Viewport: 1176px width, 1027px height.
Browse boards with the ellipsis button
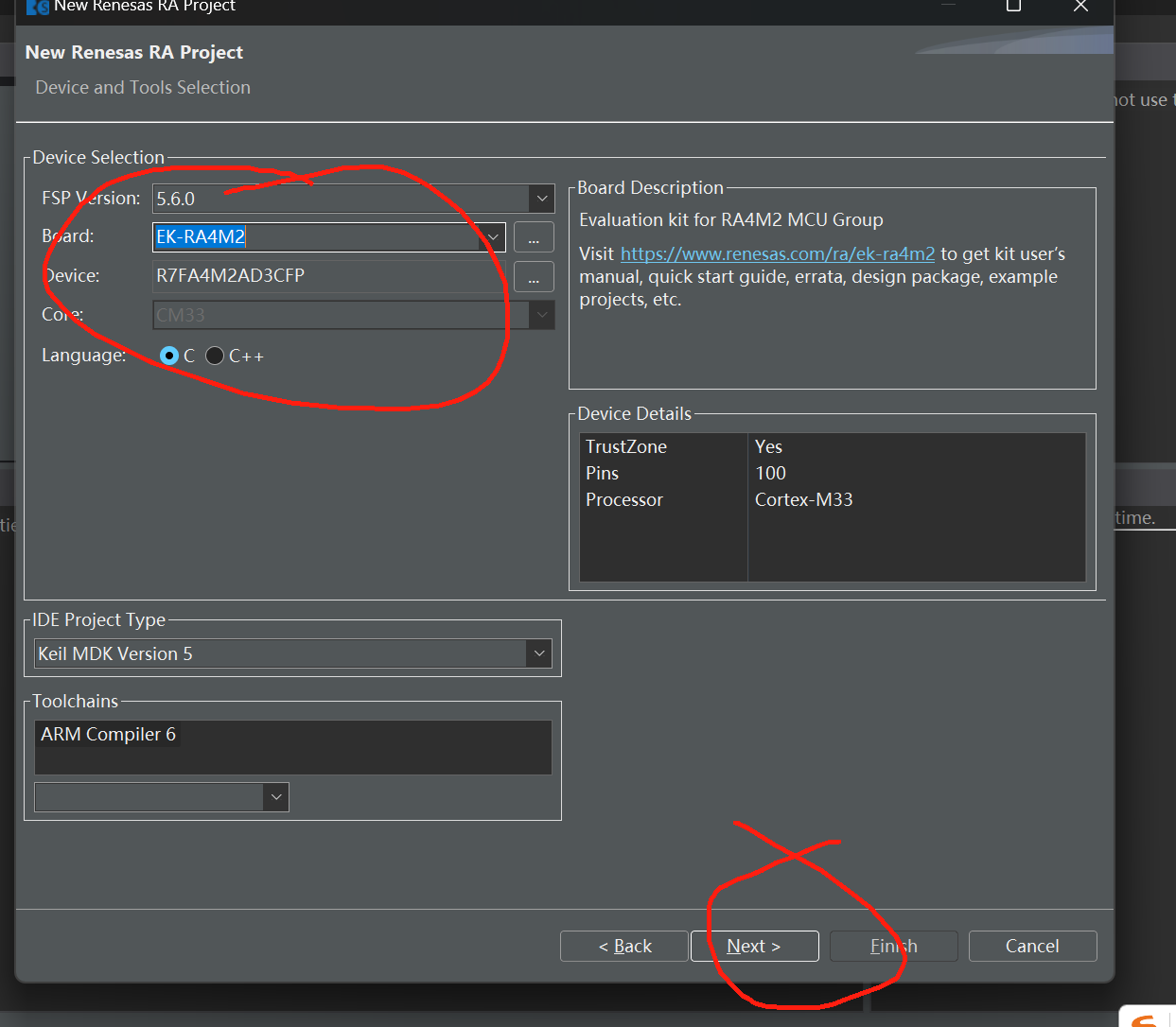[534, 237]
